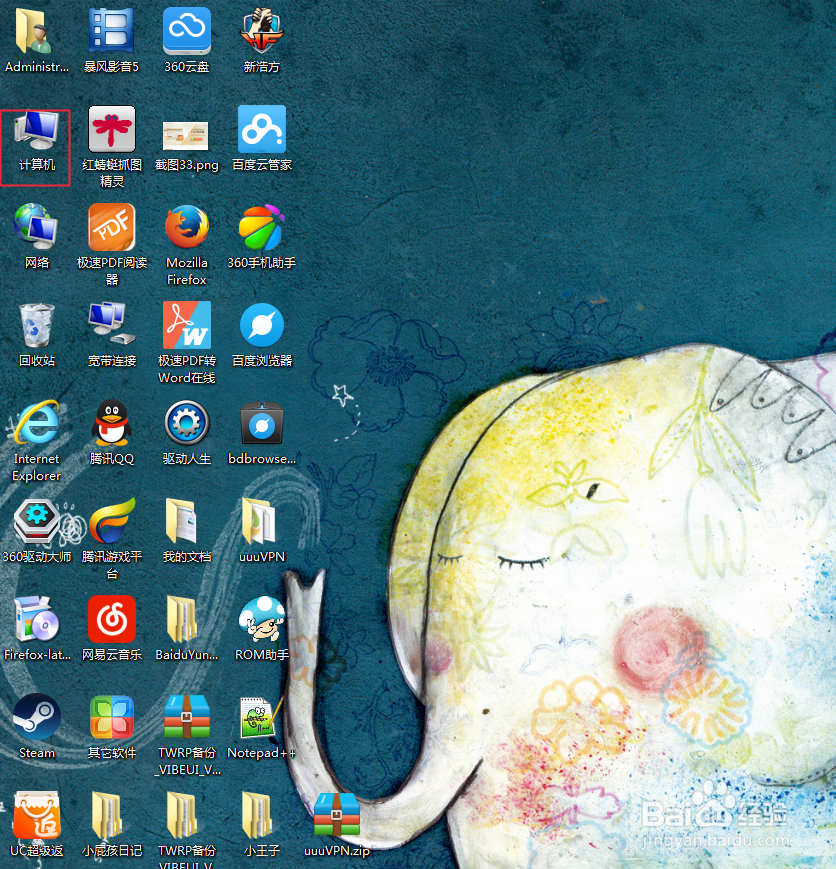Open the 小王子 folder
Viewport: 836px width, 869px height.
257,815
